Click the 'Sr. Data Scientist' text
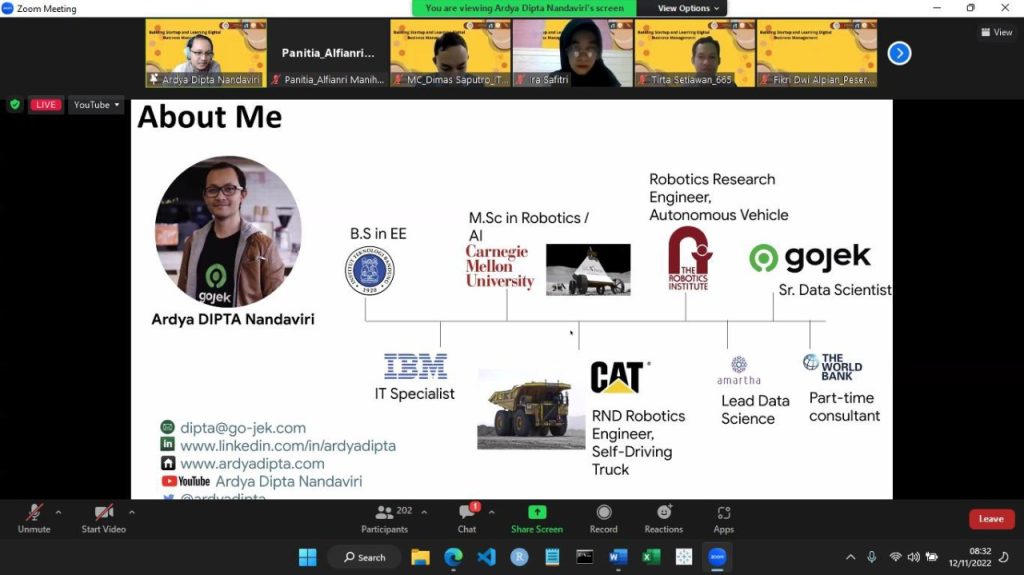 pos(835,290)
